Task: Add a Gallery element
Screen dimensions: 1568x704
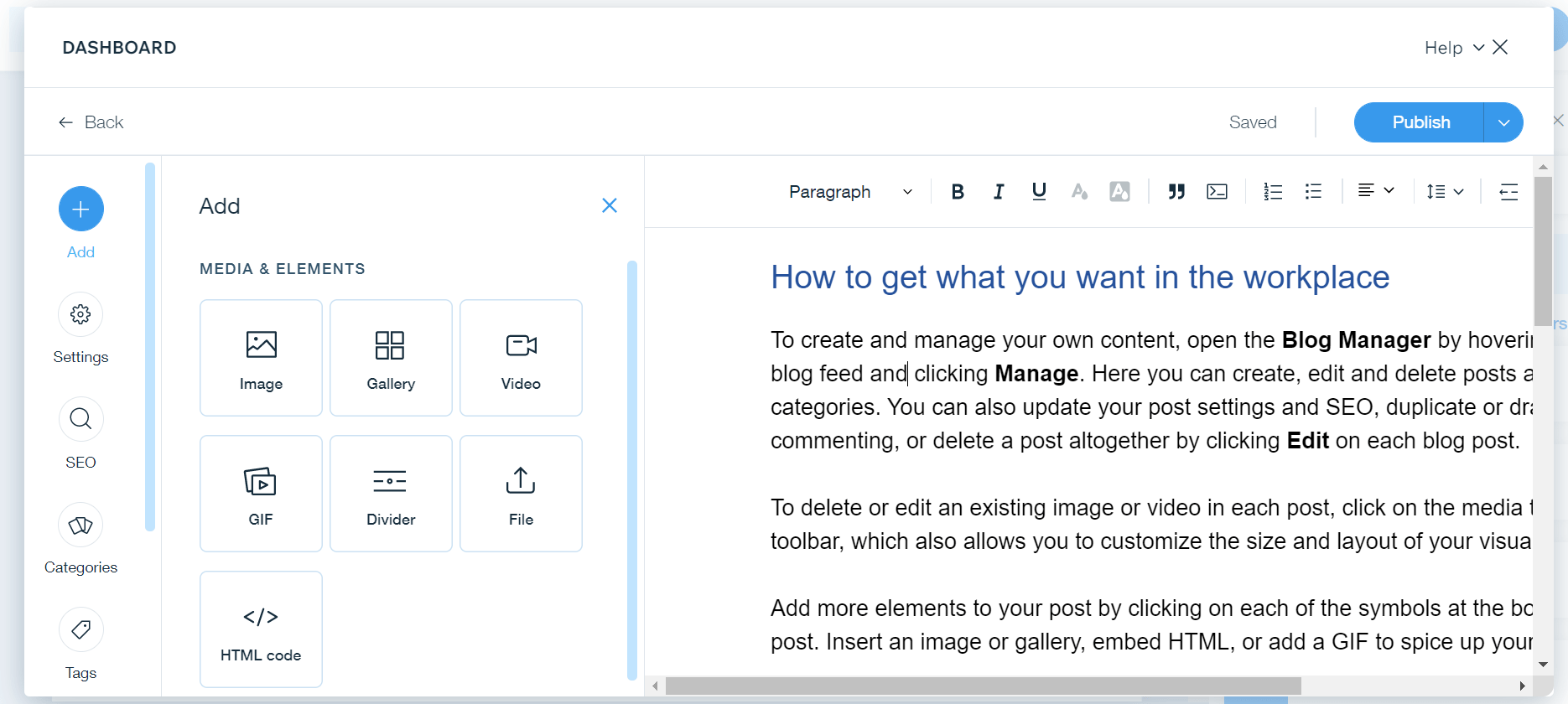Action: coord(391,358)
